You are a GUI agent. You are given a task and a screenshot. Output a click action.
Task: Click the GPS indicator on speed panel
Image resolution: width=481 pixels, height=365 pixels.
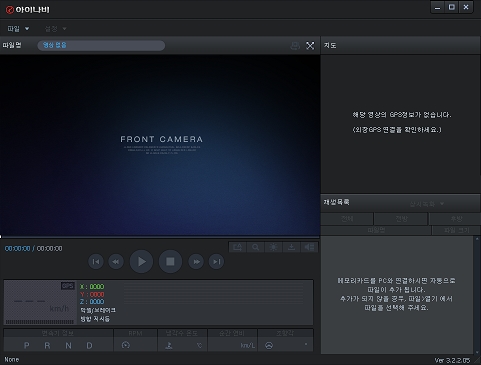tap(68, 286)
